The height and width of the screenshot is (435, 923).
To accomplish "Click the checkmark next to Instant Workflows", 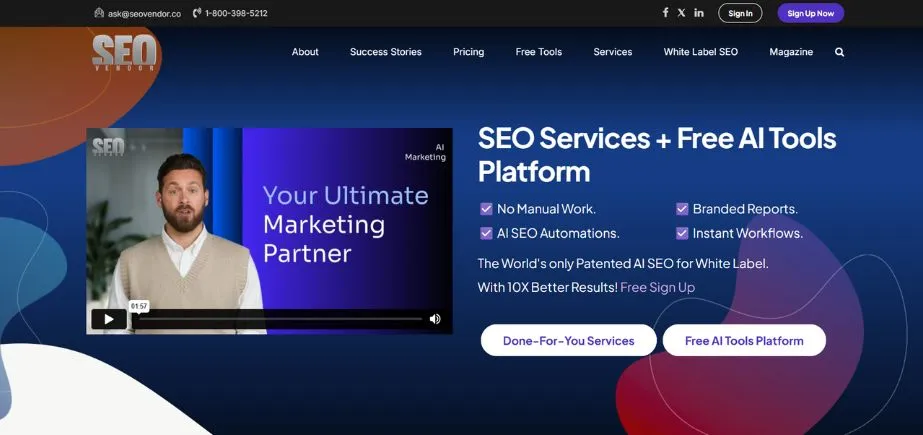I will 682,233.
